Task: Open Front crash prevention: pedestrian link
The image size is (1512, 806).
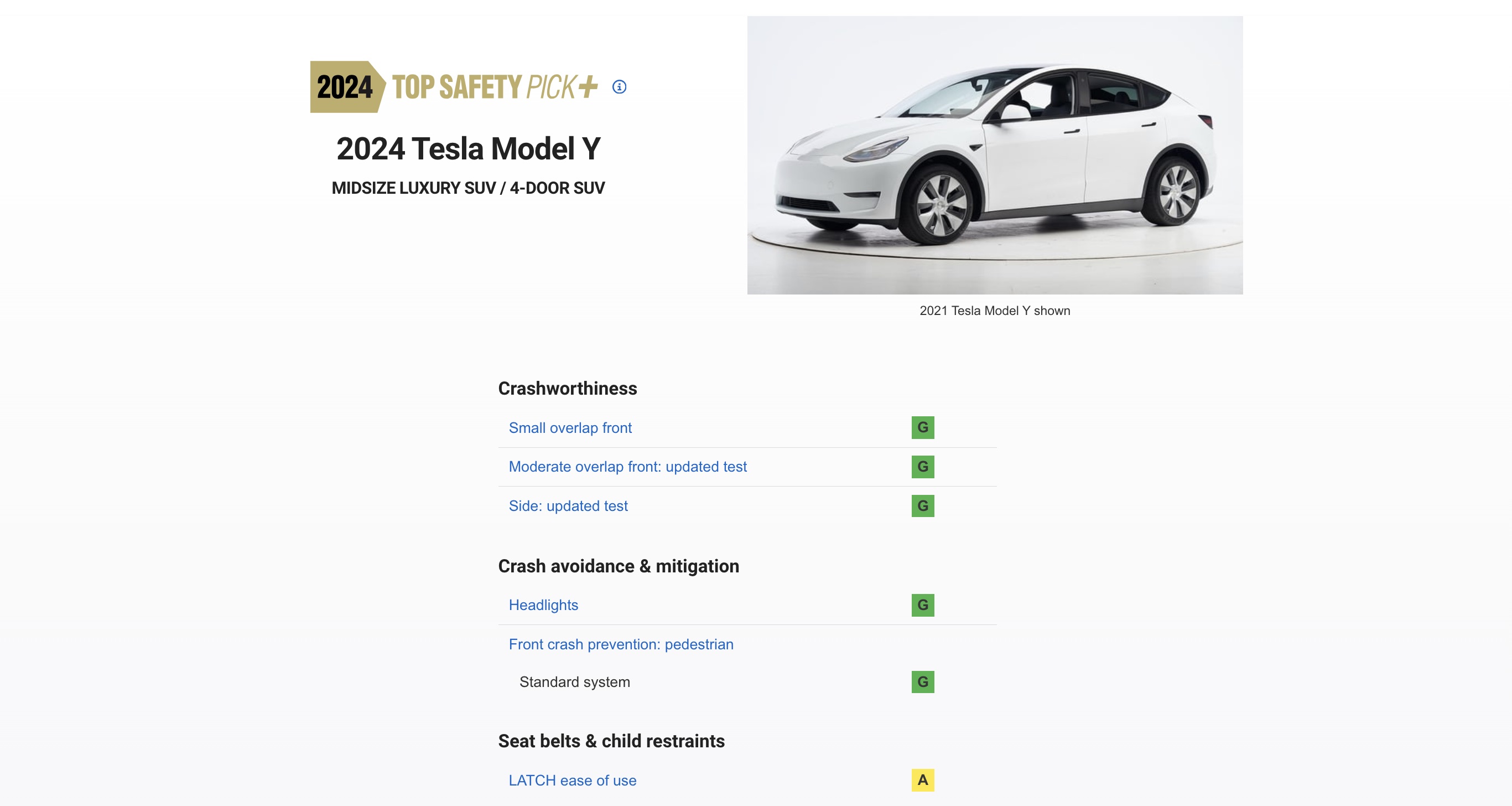Action: click(621, 644)
